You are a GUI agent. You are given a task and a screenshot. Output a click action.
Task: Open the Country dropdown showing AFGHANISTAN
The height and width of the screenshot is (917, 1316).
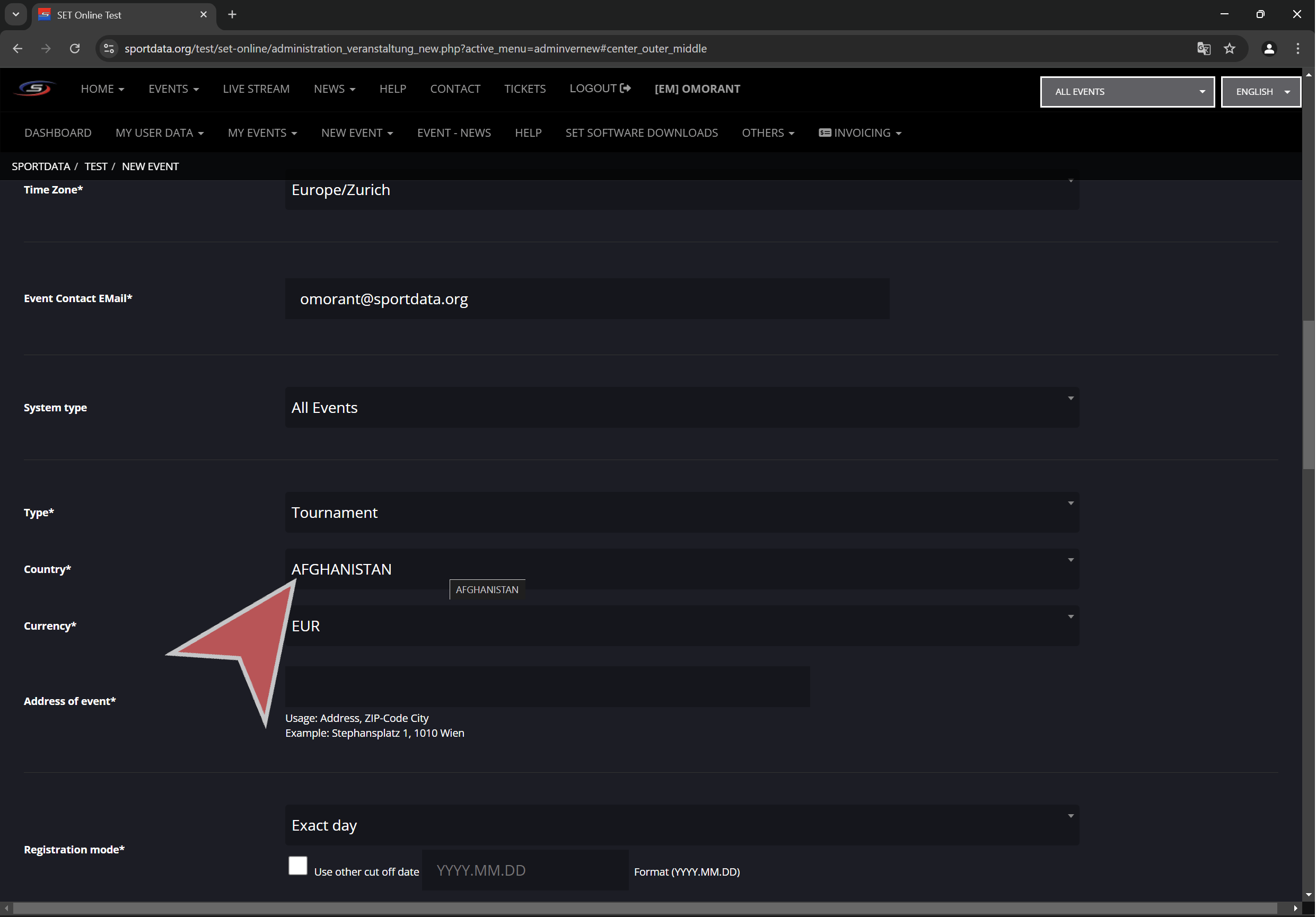click(x=682, y=569)
